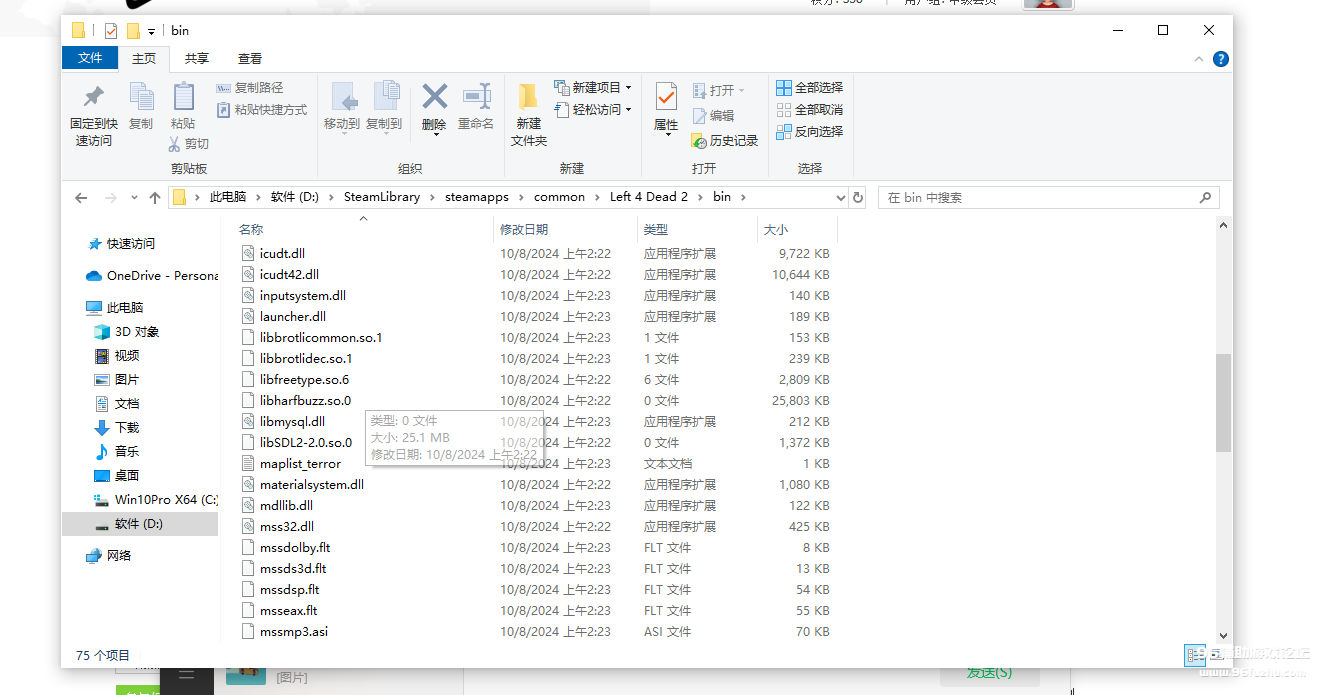
Task: Open the New Item dropdown
Action: click(x=594, y=88)
